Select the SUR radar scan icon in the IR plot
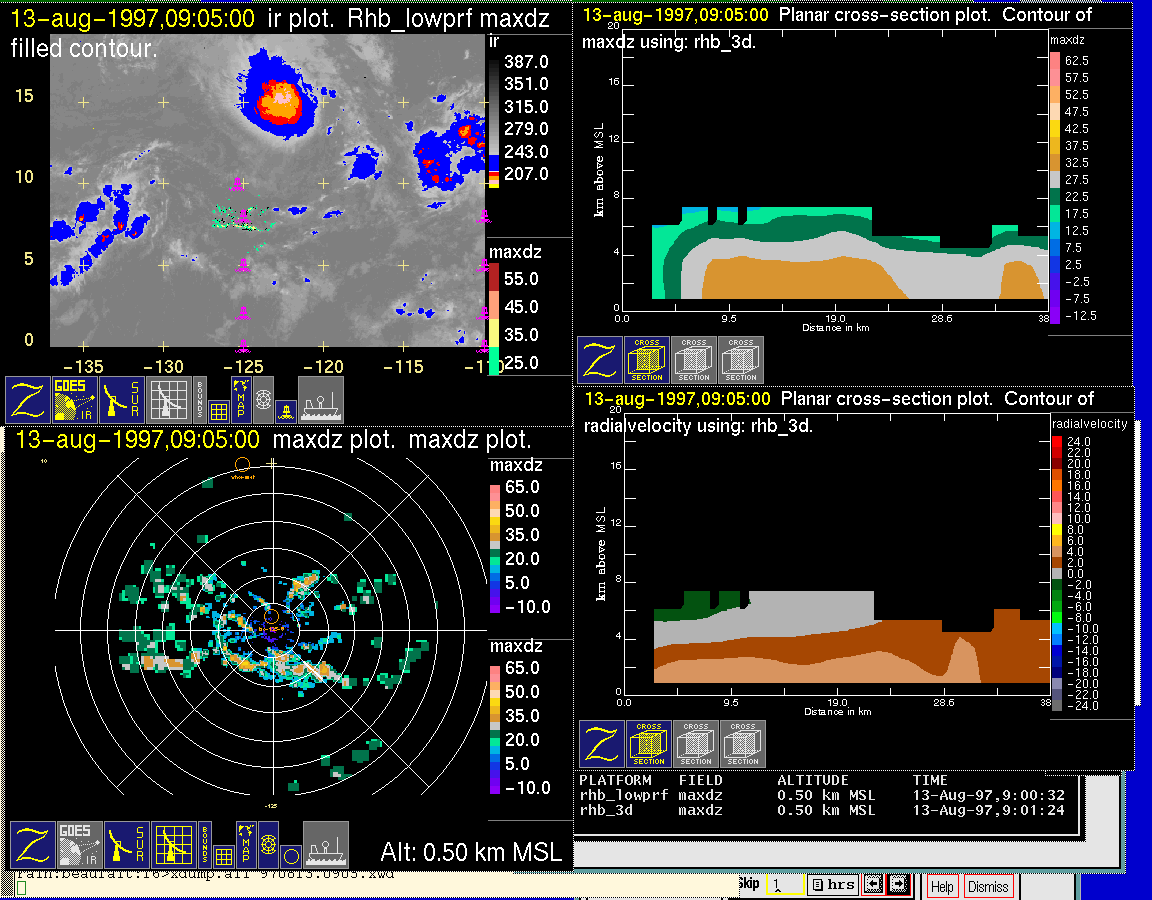Viewport: 1152px width, 900px height. [x=124, y=399]
